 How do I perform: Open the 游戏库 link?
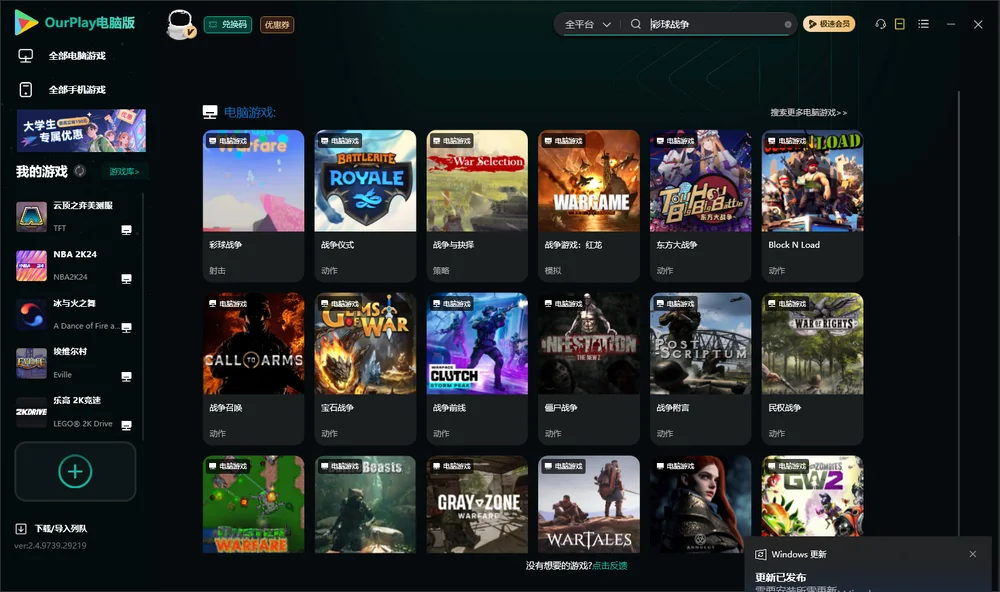[124, 172]
